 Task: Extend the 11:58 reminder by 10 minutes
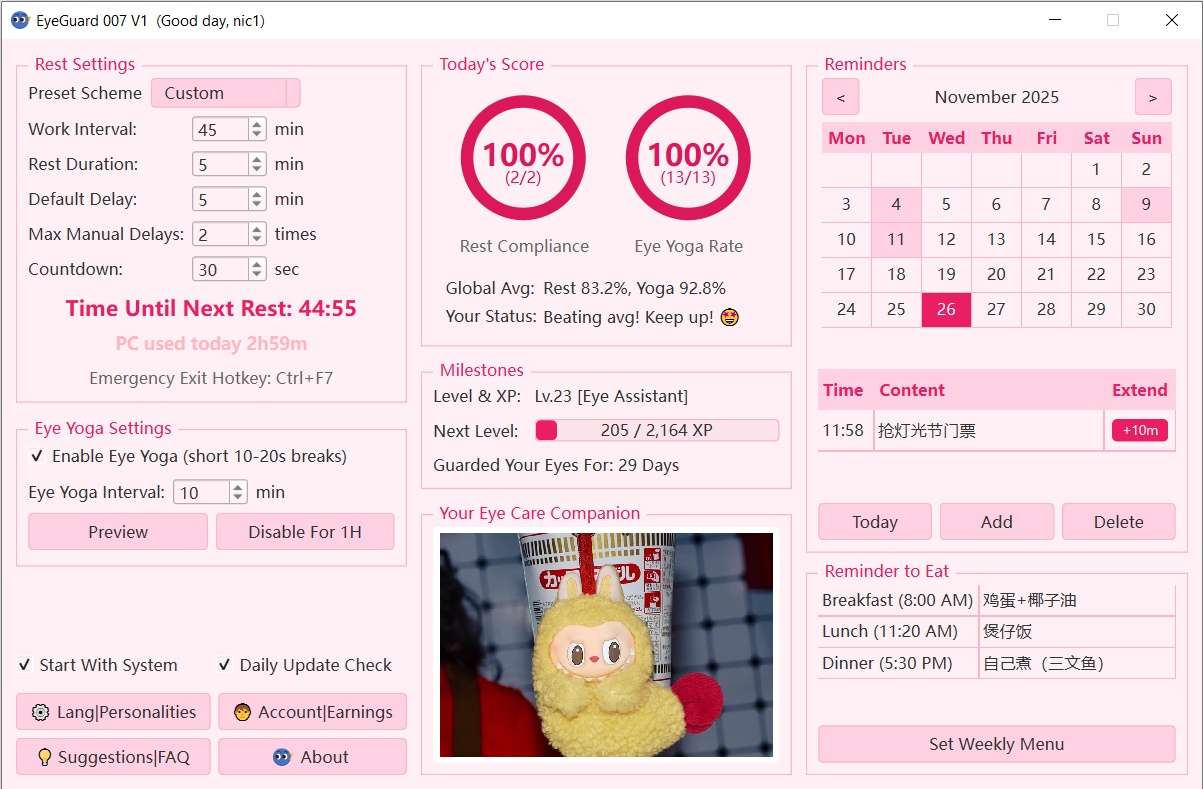[1139, 430]
